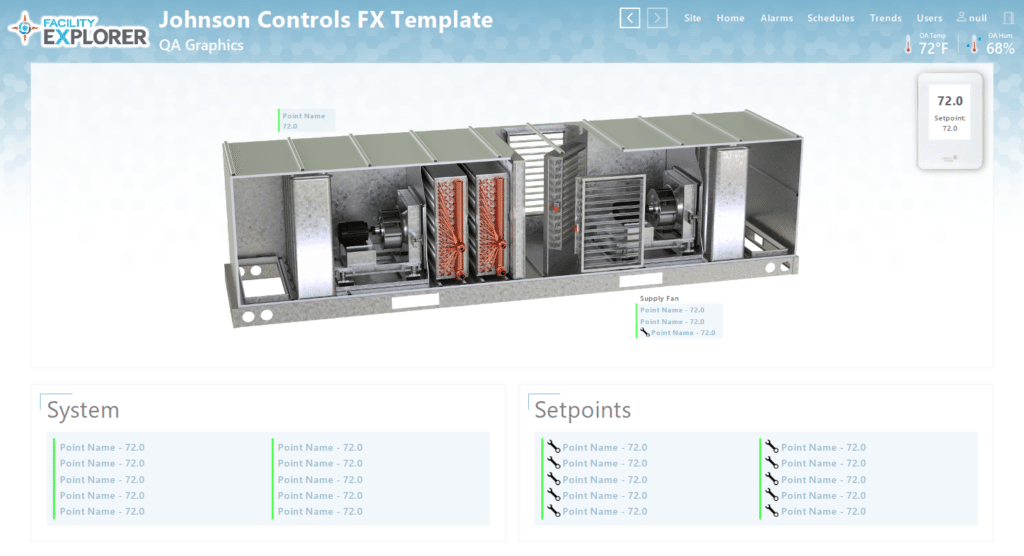
Task: Open the Schedules page
Action: click(x=831, y=18)
